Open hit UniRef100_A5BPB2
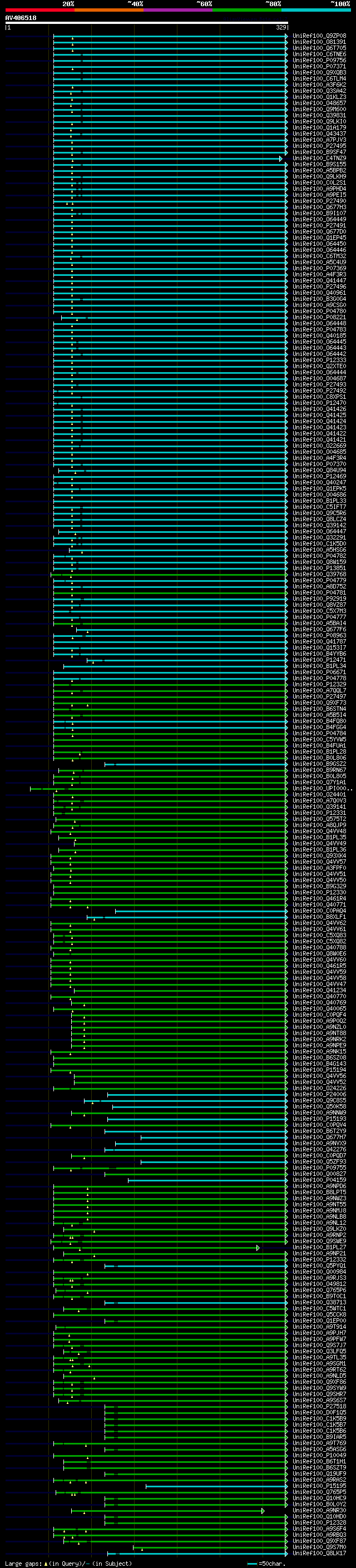The width and height of the screenshot is (356, 1568). click(319, 170)
